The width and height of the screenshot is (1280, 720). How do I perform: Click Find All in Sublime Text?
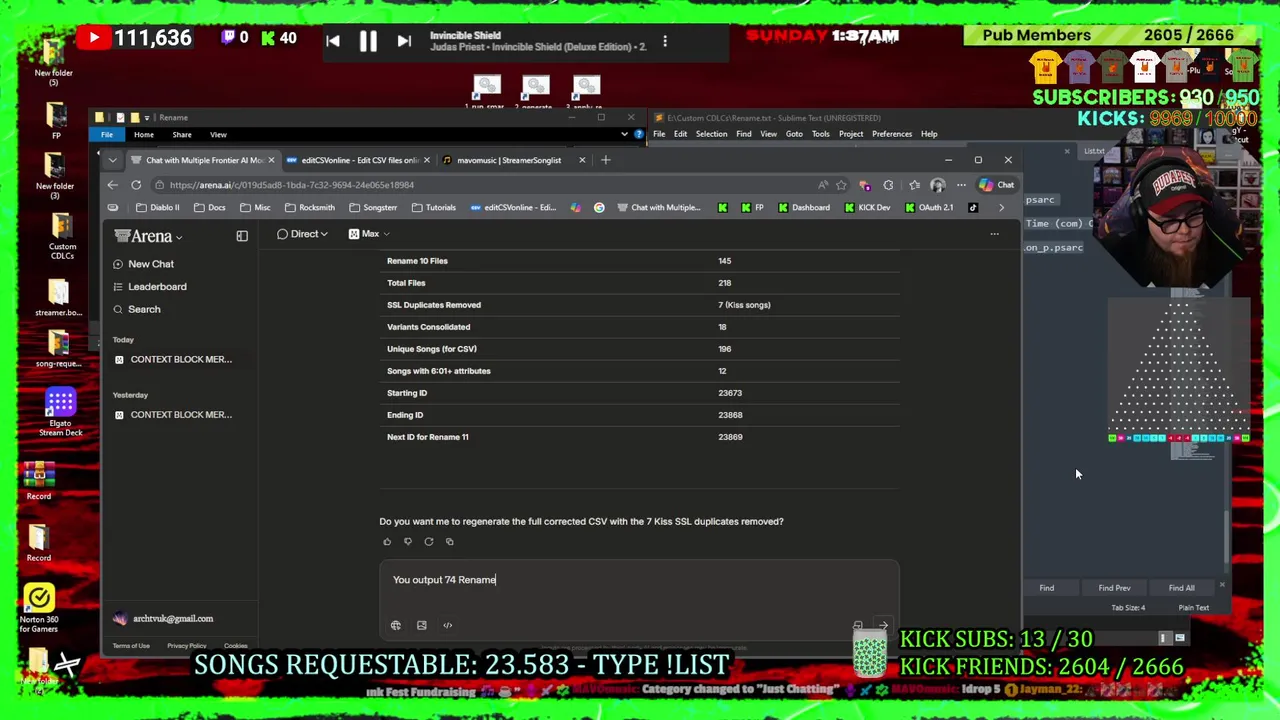(1181, 588)
